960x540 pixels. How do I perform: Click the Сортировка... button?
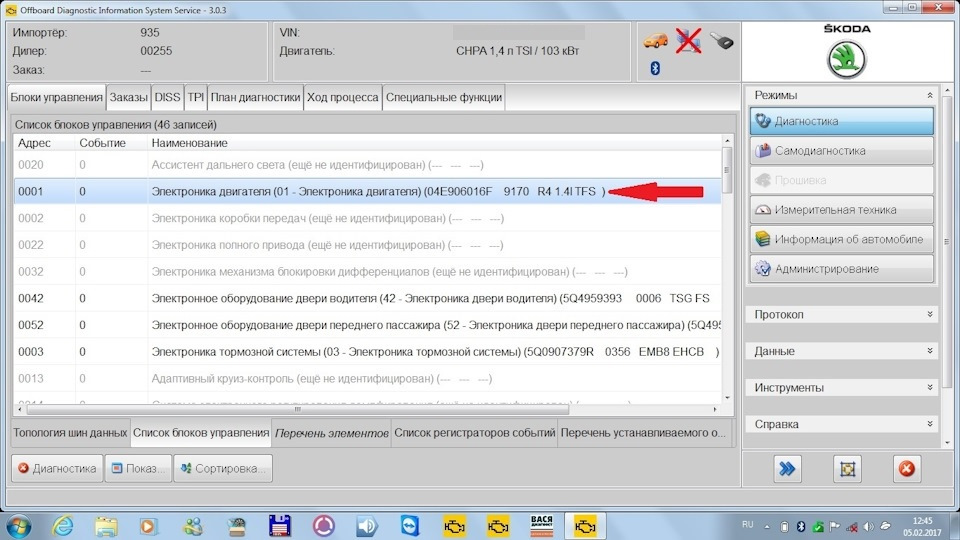223,468
